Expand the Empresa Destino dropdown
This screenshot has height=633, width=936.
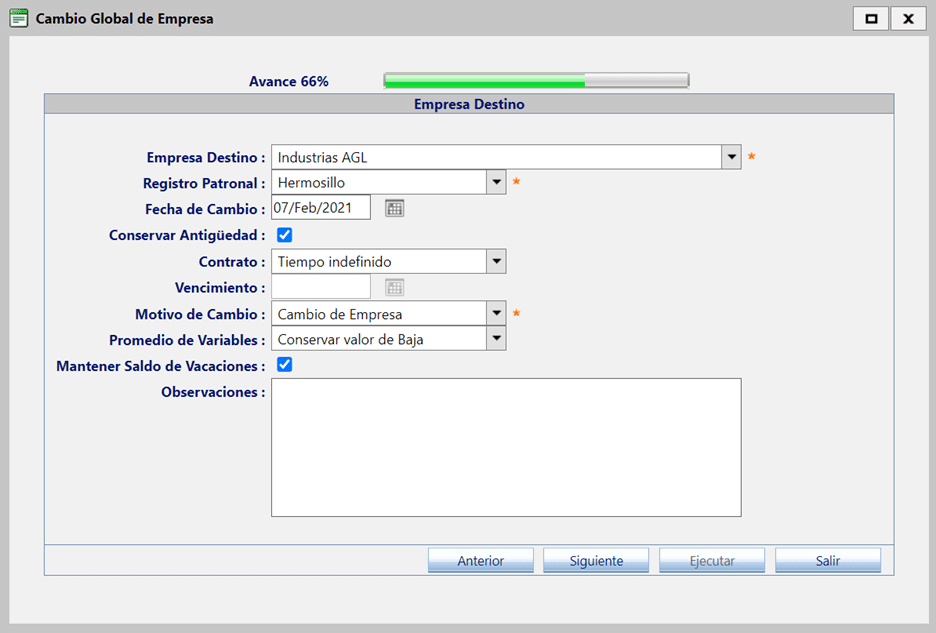pyautogui.click(x=731, y=157)
